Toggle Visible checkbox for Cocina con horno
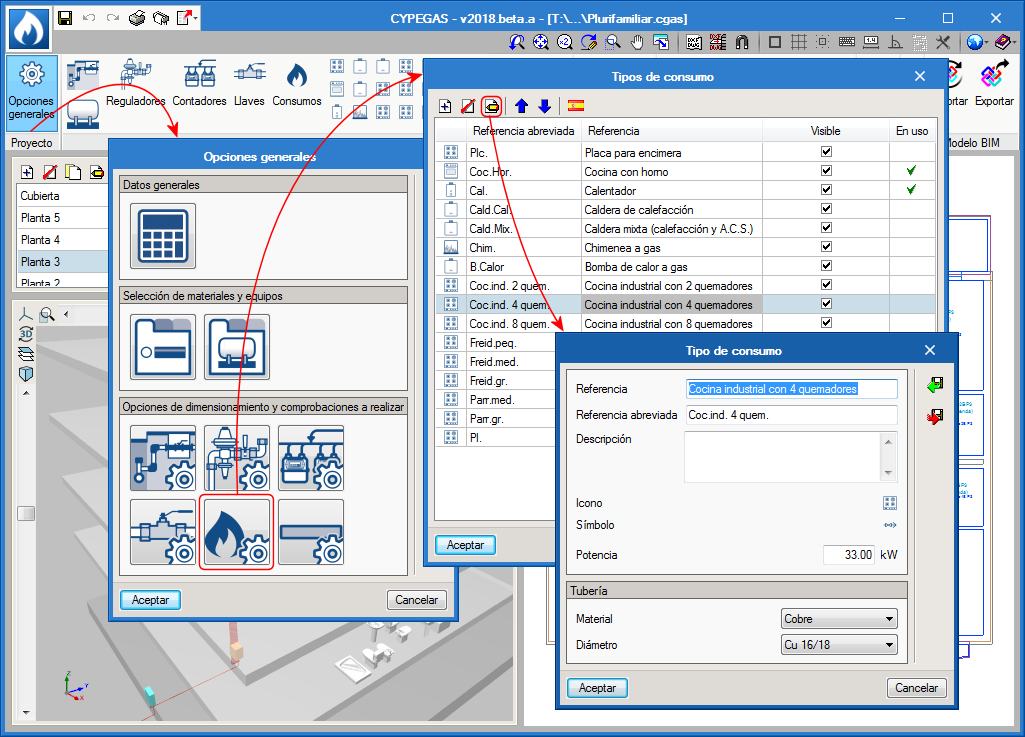This screenshot has width=1025, height=737. click(826, 171)
